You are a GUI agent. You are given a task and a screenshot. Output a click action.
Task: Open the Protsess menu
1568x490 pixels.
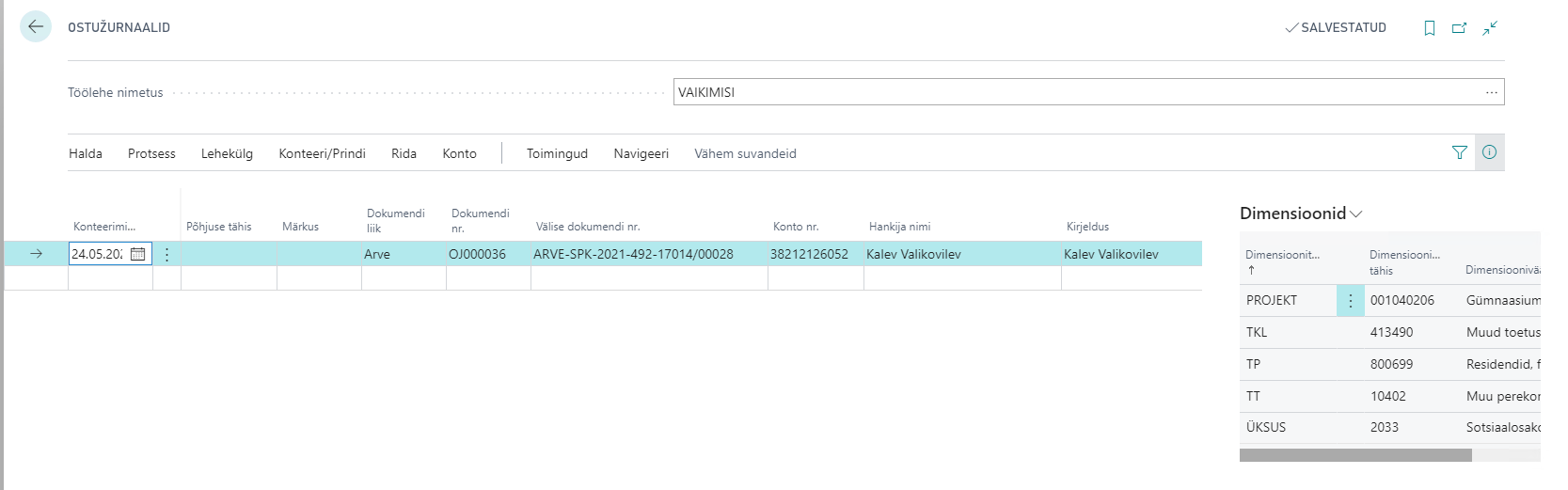(151, 153)
